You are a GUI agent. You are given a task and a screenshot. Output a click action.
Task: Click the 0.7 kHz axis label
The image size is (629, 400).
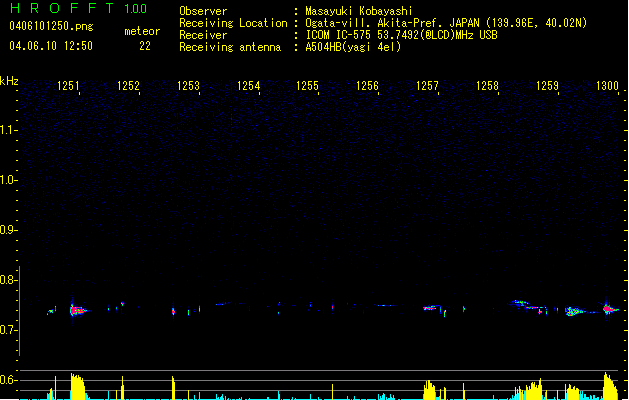(x=7, y=330)
